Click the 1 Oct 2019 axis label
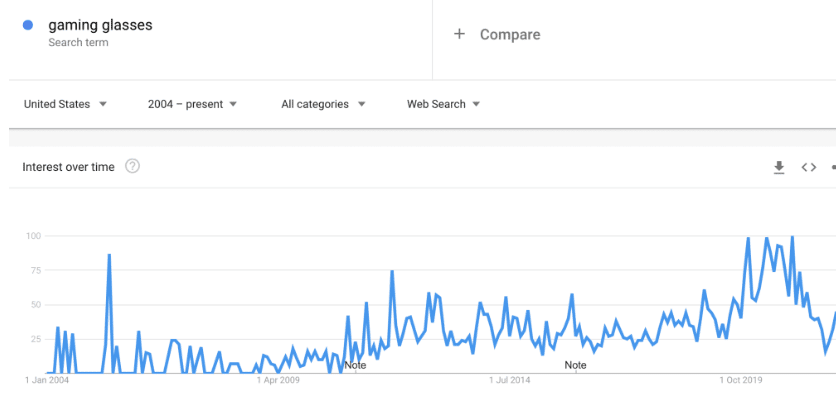836x394 pixels. point(741,381)
